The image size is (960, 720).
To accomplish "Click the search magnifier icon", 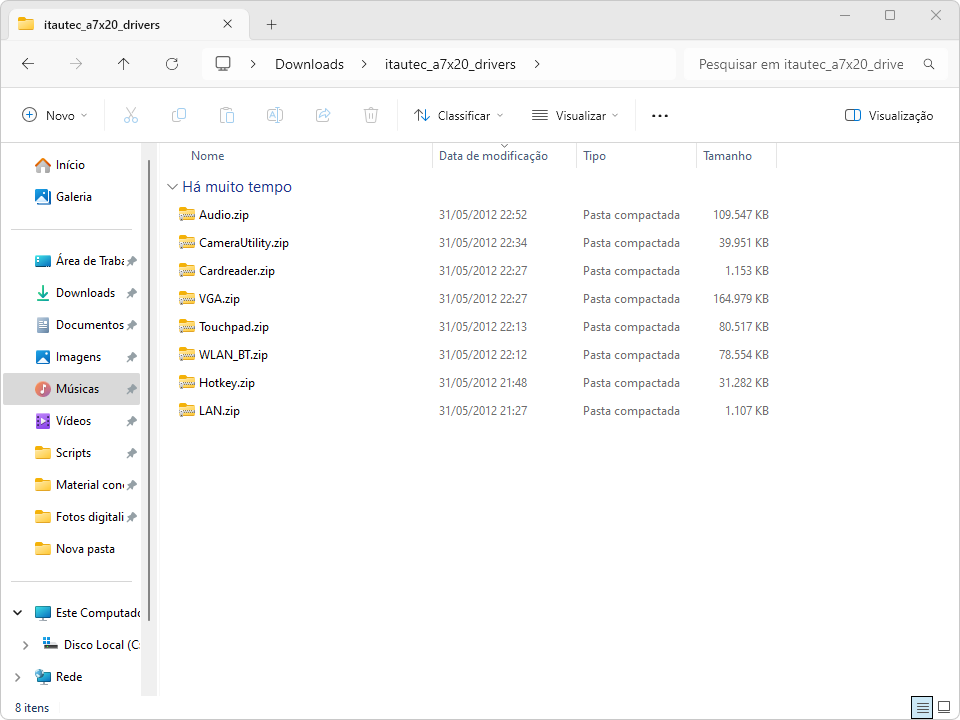I will coord(929,64).
